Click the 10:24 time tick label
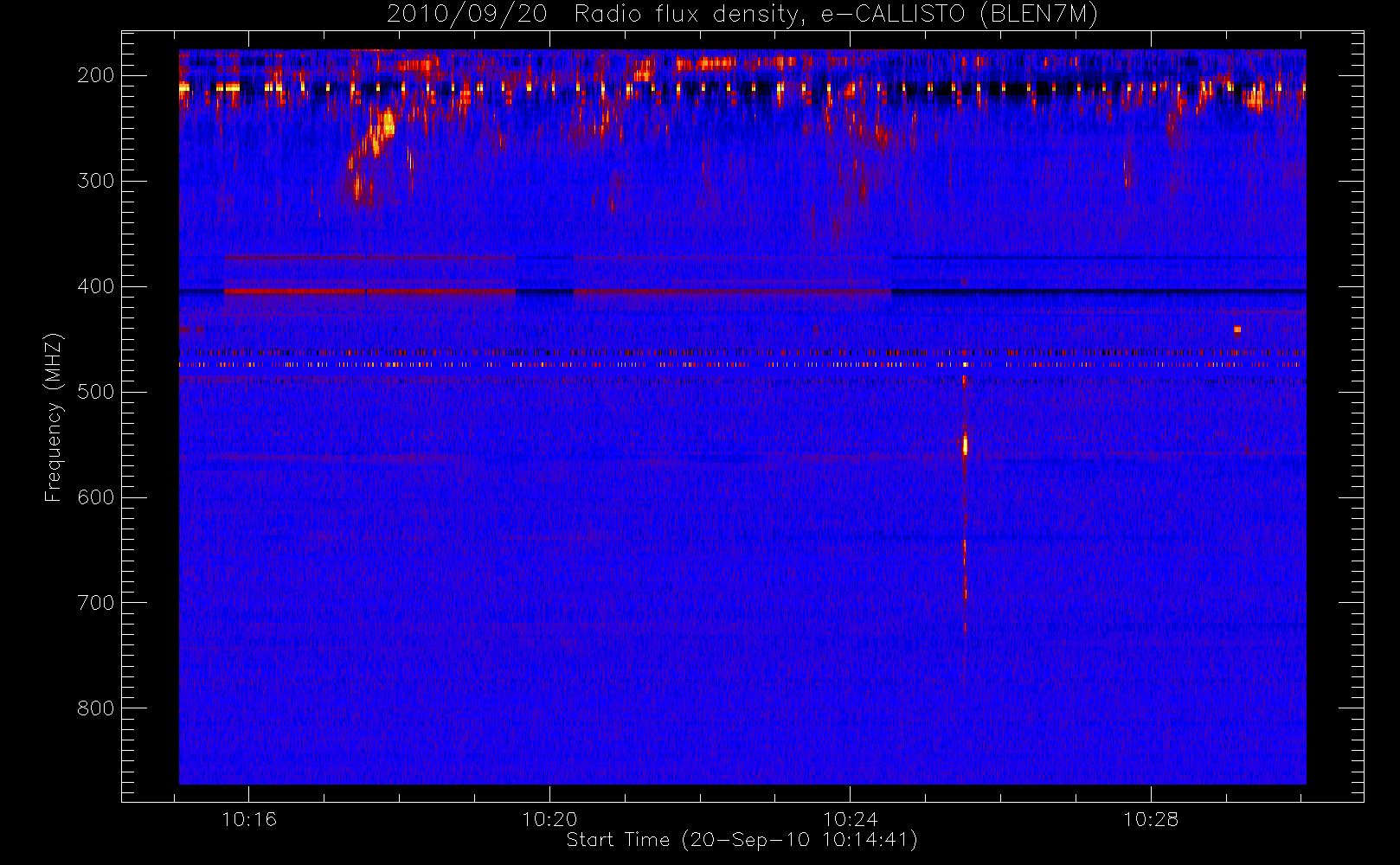The height and width of the screenshot is (865, 1400). click(x=850, y=819)
